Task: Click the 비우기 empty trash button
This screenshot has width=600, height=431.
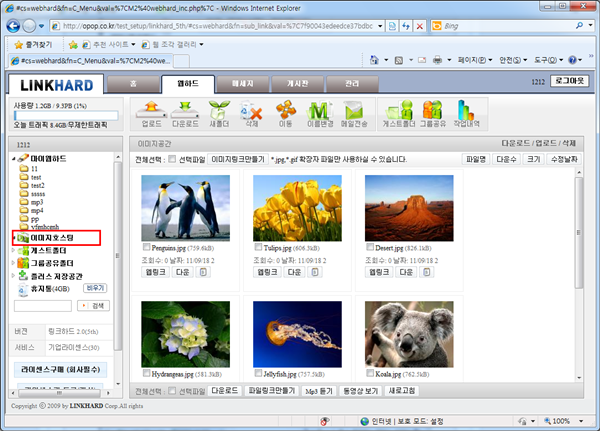Action: tap(95, 288)
